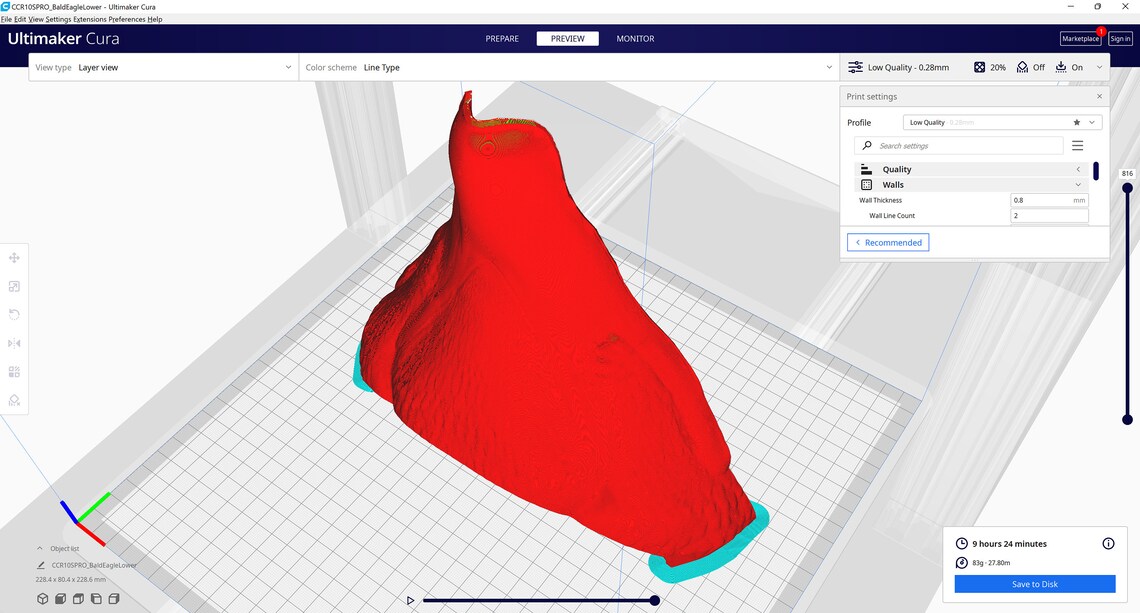Switch back to Recommended settings
The height and width of the screenshot is (613, 1140).
tap(888, 242)
